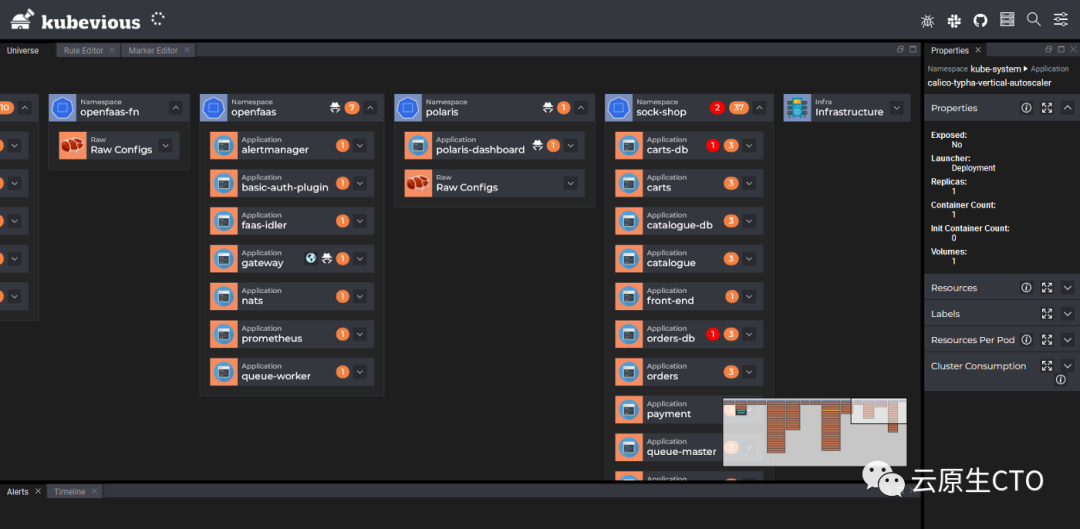Click the orange 37 warning badge on sock-shop
This screenshot has height=529, width=1080.
click(x=738, y=107)
